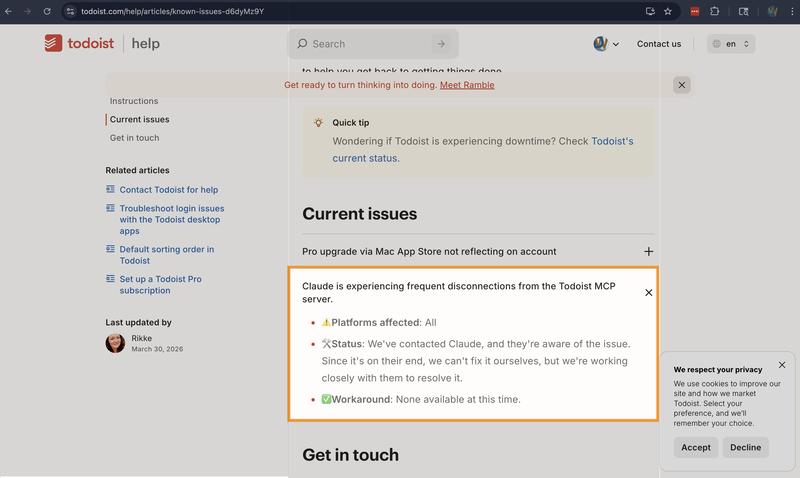Click the browser address bar URL
The height and width of the screenshot is (478, 800).
pyautogui.click(x=172, y=11)
